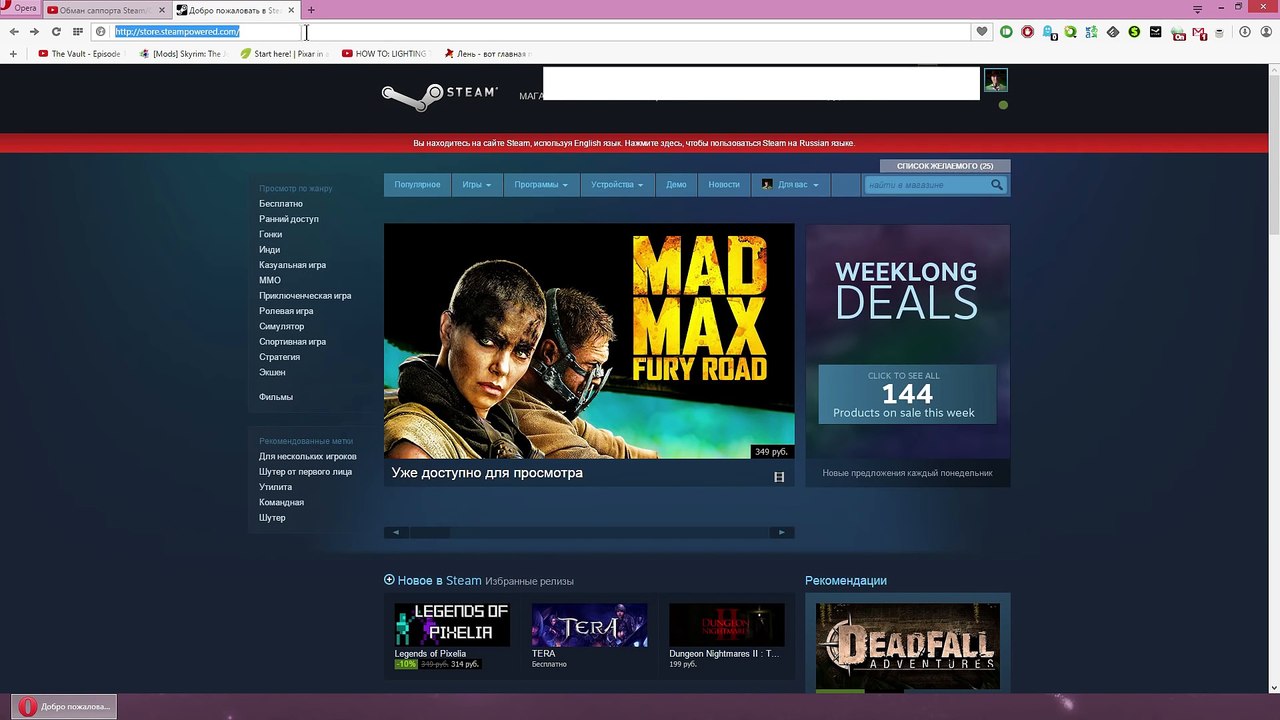The height and width of the screenshot is (720, 1280).
Task: Expand the Для вас dropdown menu
Action: [x=790, y=185]
